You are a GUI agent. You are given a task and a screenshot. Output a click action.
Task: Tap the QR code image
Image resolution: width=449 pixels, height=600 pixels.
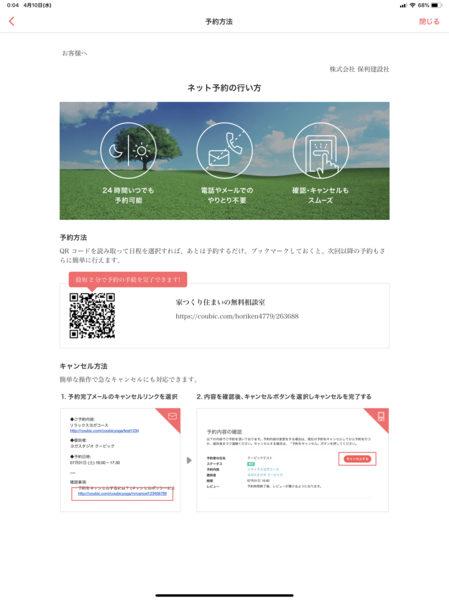92,316
